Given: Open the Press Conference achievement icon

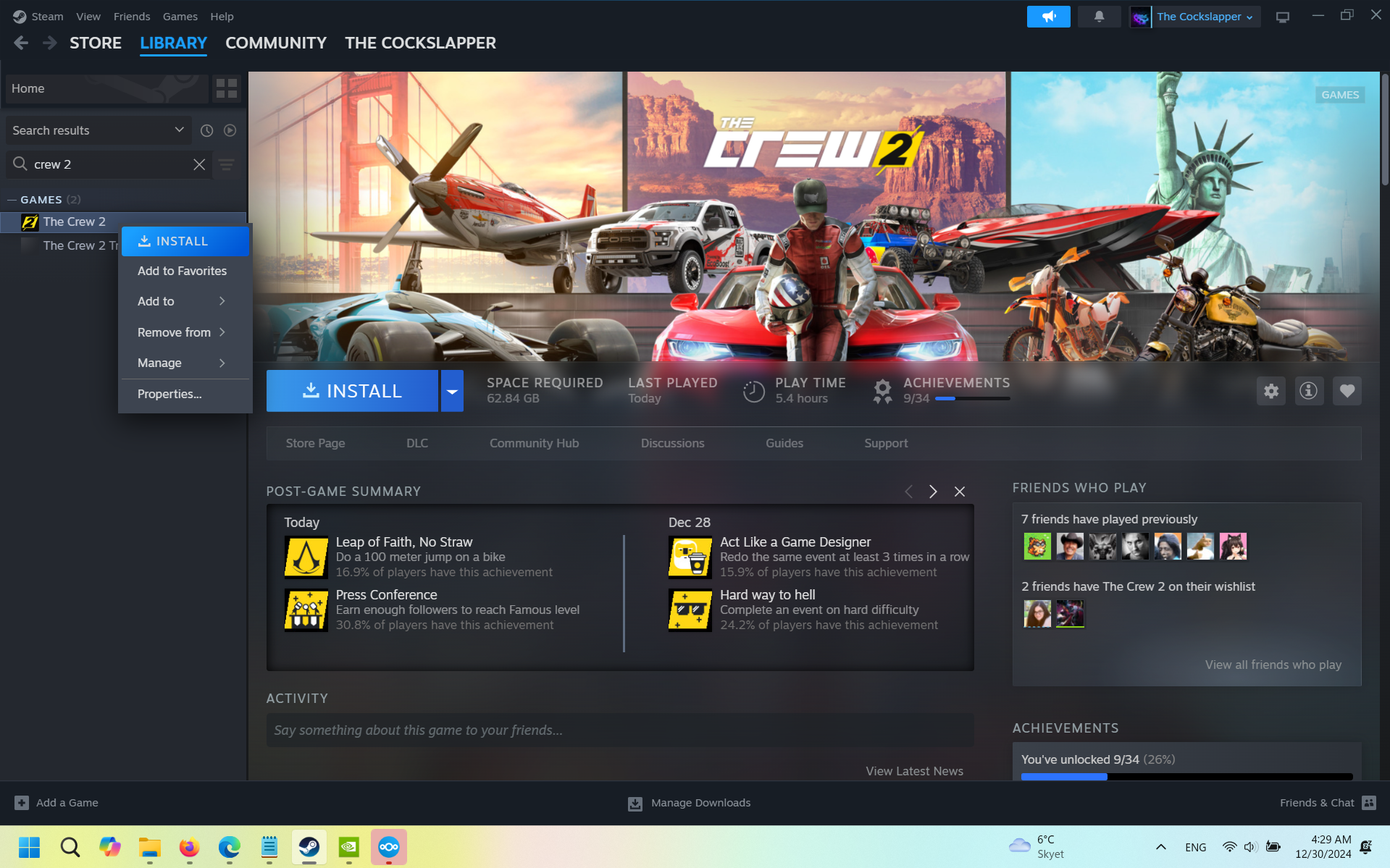Looking at the screenshot, I should pos(306,610).
